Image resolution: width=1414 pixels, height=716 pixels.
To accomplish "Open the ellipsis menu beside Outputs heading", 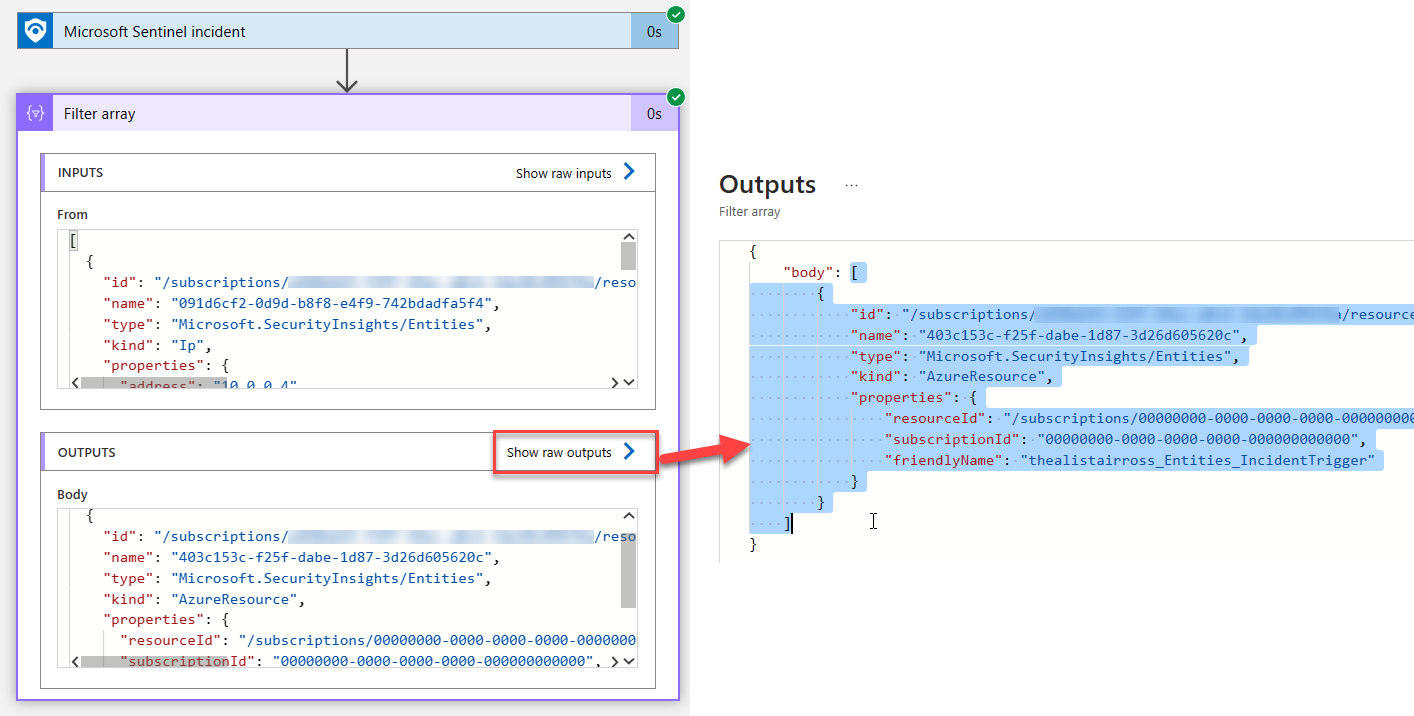I will pos(852,185).
